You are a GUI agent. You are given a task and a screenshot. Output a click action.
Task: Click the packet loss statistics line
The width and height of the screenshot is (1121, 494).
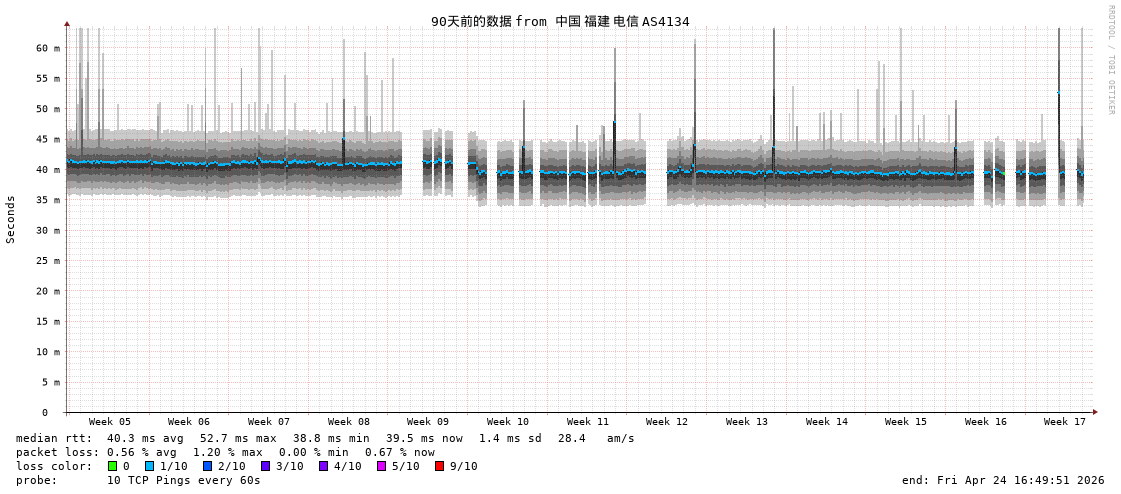click(x=225, y=452)
